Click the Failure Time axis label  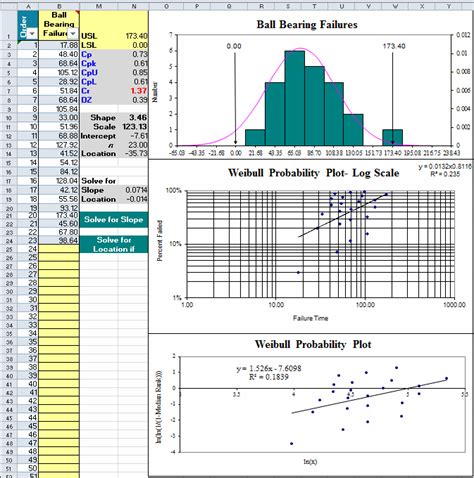(x=310, y=318)
